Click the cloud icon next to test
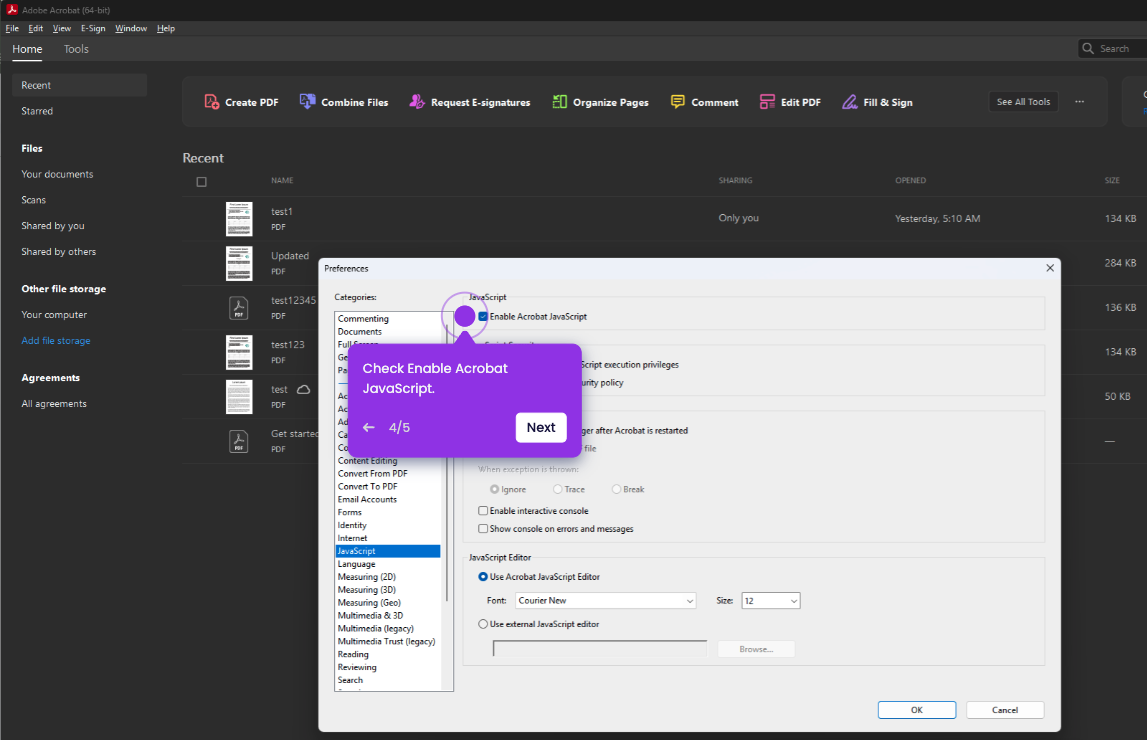Screen dimensions: 1147x740 coord(304,389)
